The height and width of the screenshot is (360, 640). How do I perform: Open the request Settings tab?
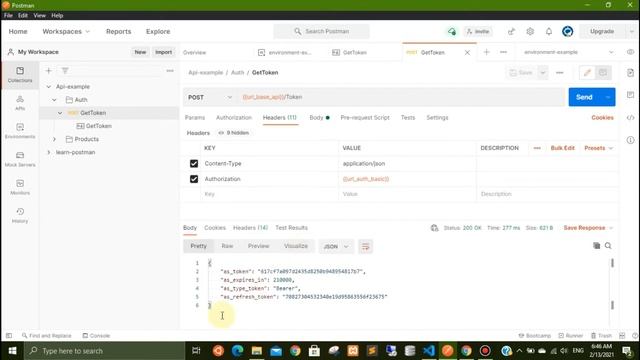pyautogui.click(x=437, y=118)
